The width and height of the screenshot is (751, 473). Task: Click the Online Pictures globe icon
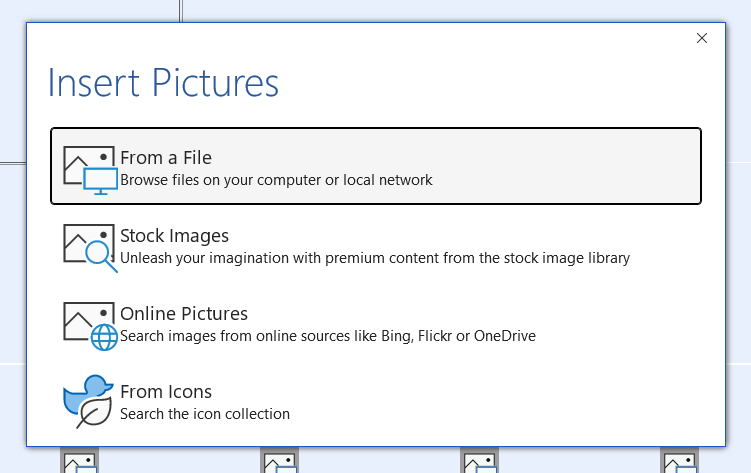click(90, 326)
